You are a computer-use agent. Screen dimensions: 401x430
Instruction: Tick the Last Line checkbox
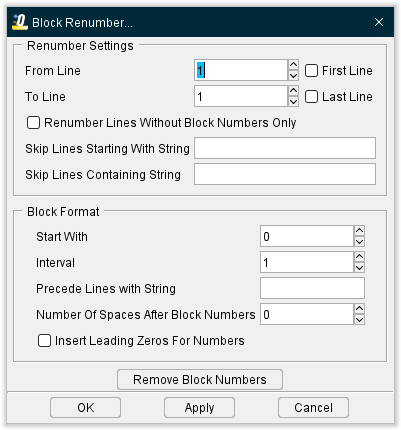[x=311, y=97]
